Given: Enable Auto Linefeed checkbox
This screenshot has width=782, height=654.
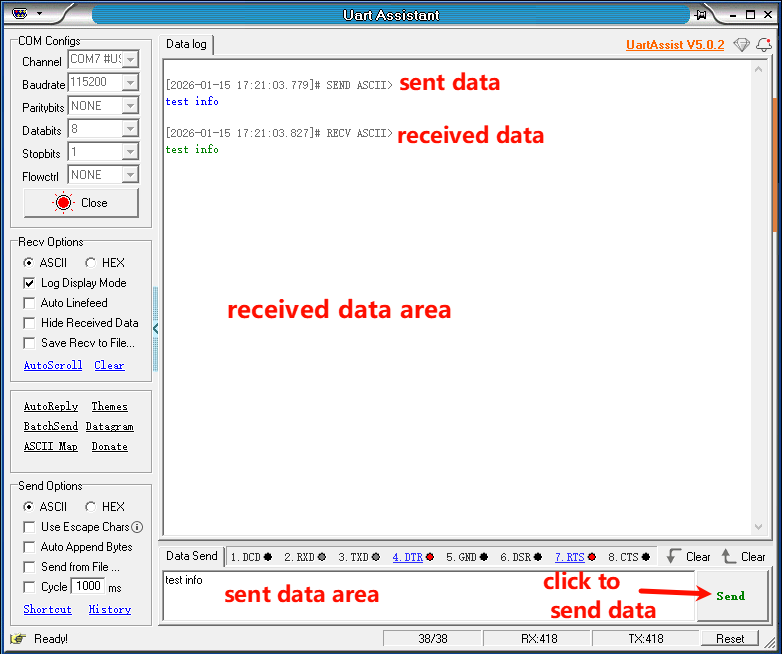Looking at the screenshot, I should (x=29, y=303).
